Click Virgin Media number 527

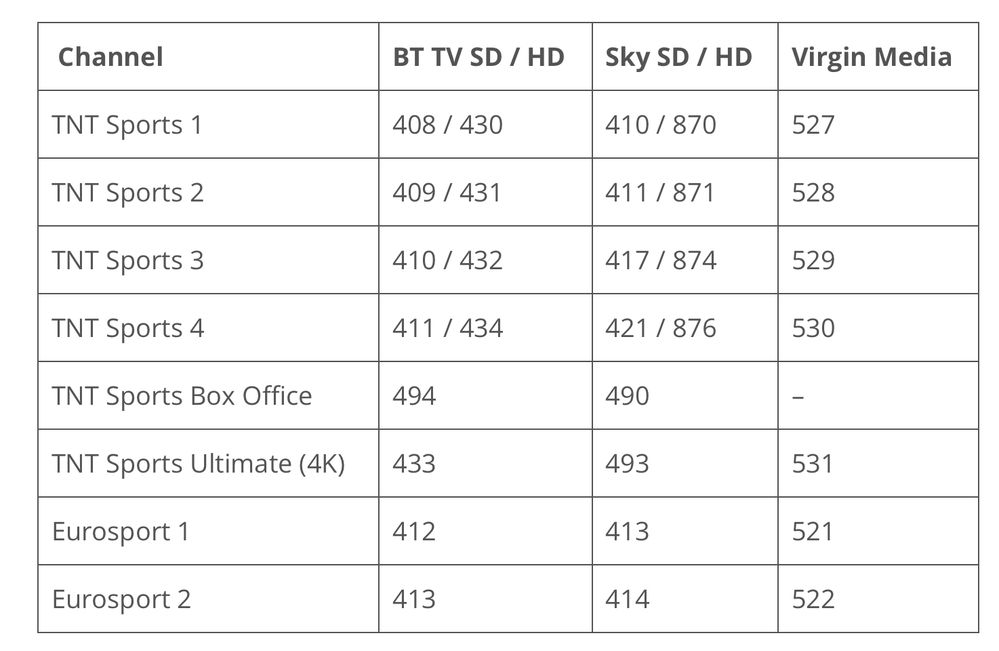pyautogui.click(x=812, y=125)
